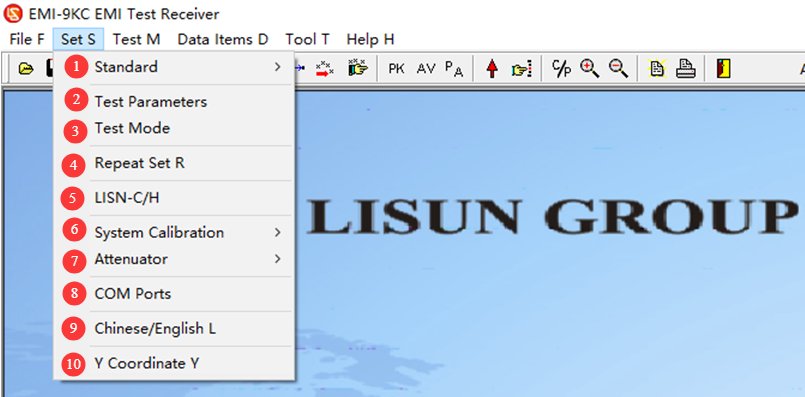Choose Test Mode from Set menu
This screenshot has height=397, width=805.
pos(174,128)
